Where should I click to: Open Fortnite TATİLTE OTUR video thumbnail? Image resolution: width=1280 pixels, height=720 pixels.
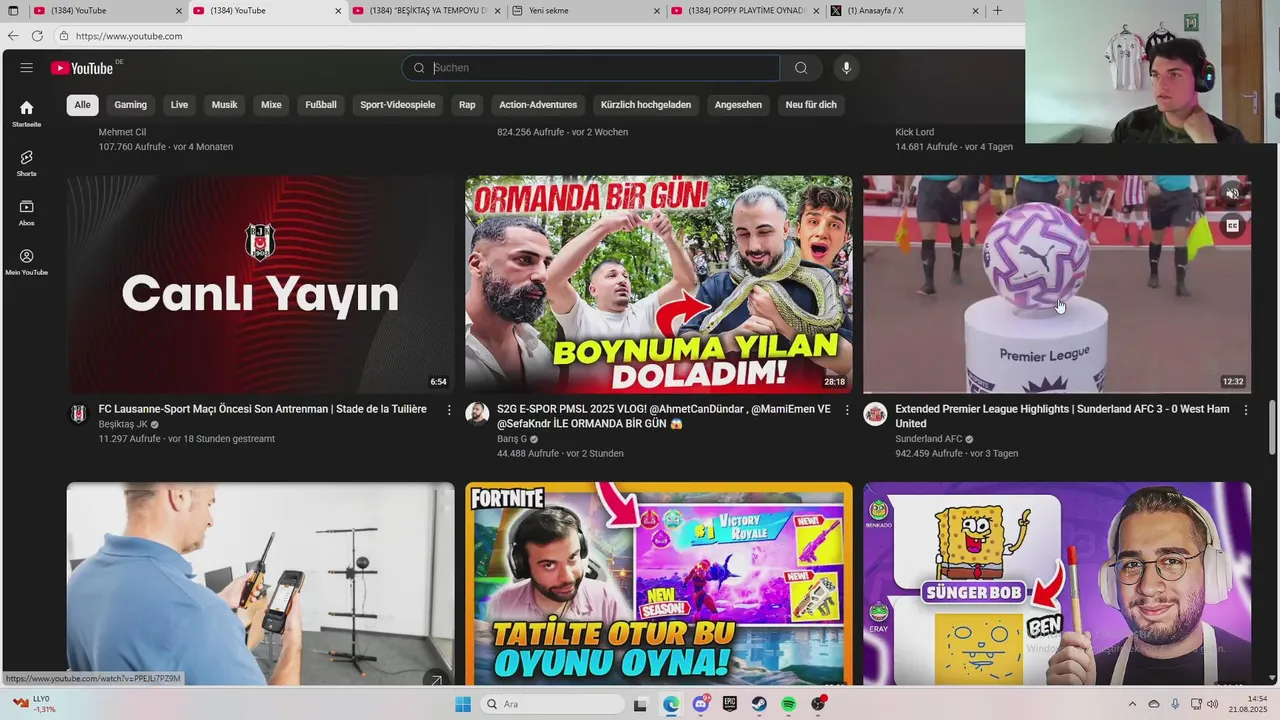click(658, 584)
